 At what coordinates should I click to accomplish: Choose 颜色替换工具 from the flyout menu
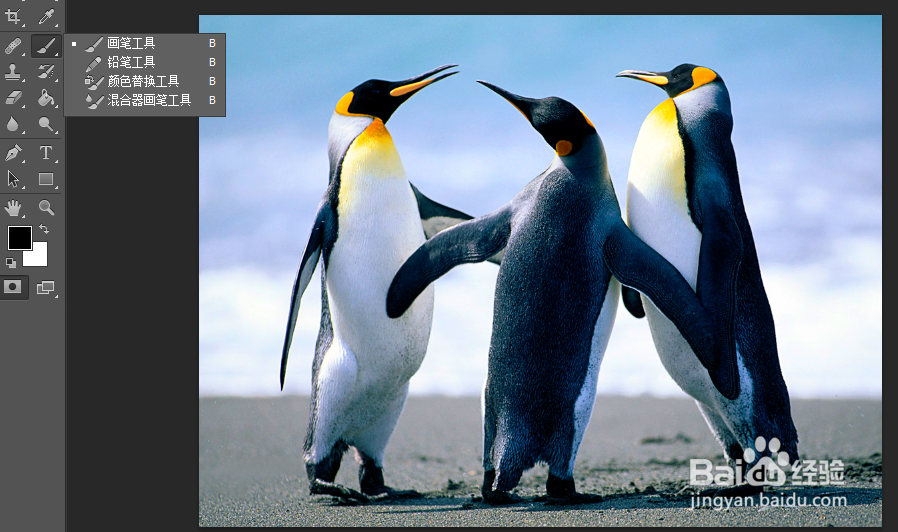(144, 81)
